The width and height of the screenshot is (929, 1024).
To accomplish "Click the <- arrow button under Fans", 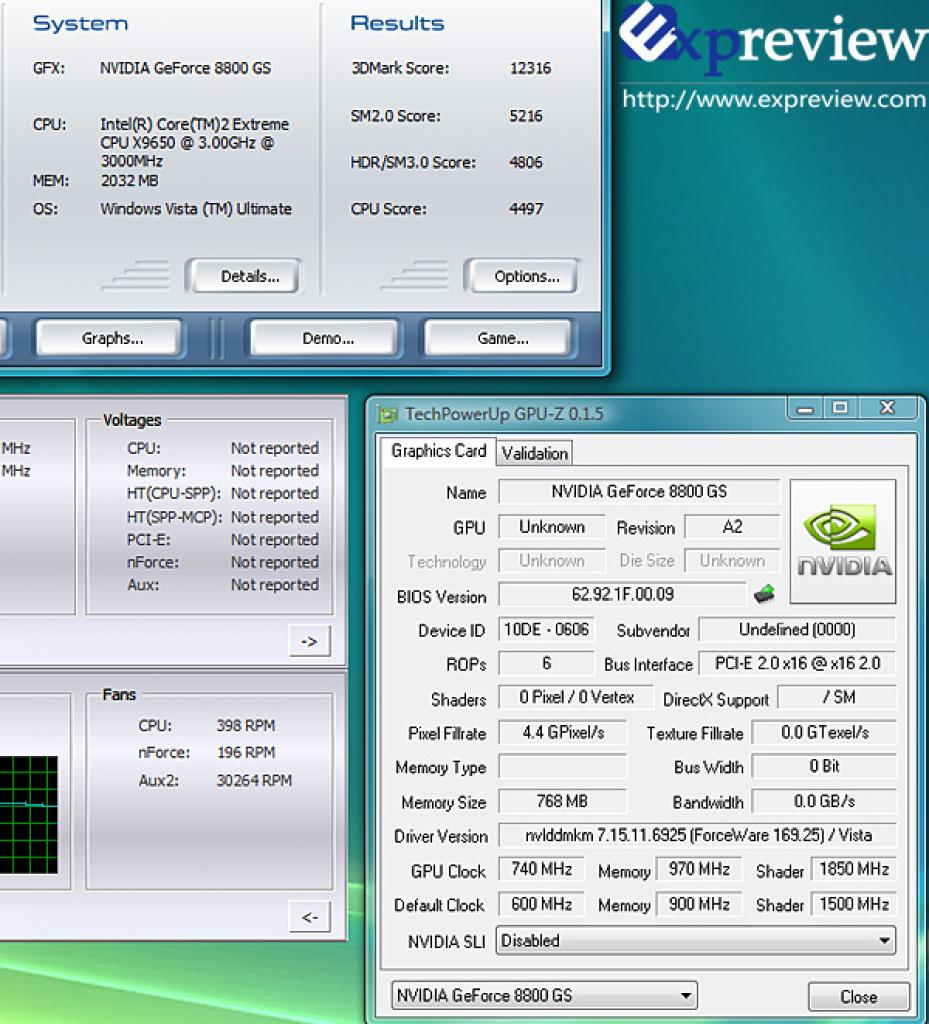I will [x=309, y=918].
